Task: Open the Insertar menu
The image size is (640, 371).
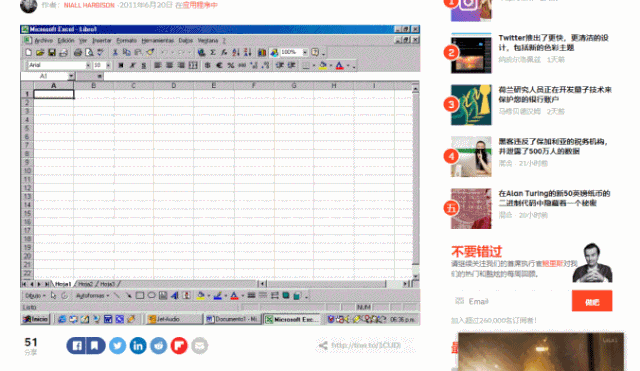Action: [102, 40]
